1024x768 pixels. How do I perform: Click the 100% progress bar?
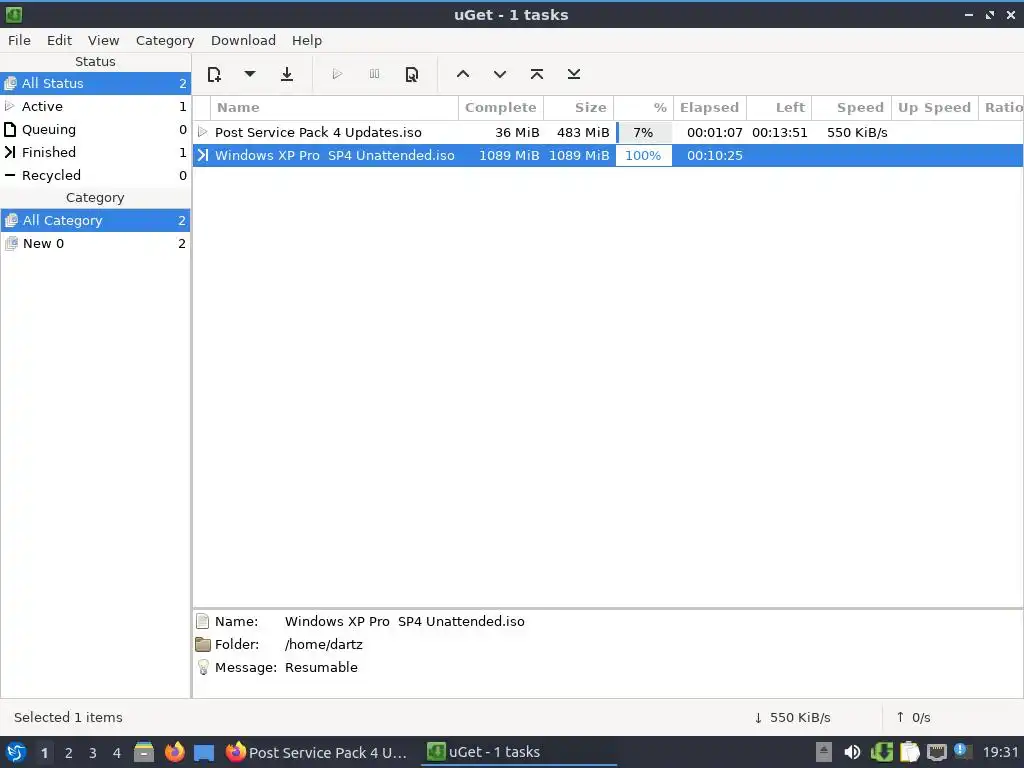coord(644,155)
